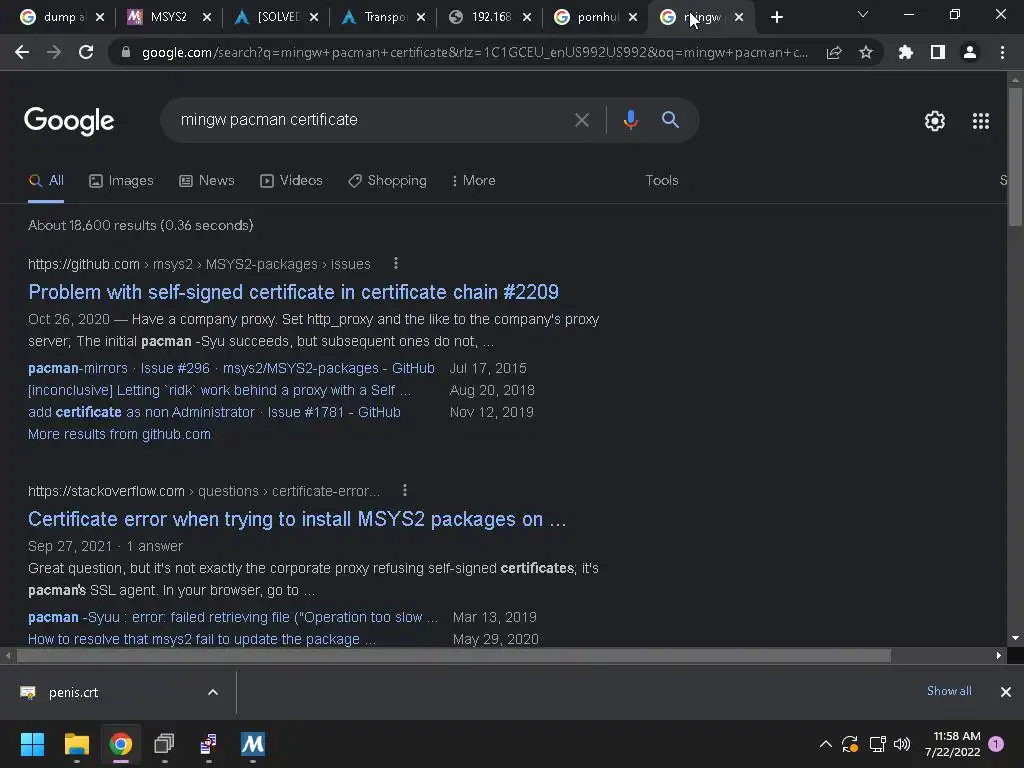The width and height of the screenshot is (1024, 768).
Task: Expand options for the penis.crt download
Action: pos(213,692)
